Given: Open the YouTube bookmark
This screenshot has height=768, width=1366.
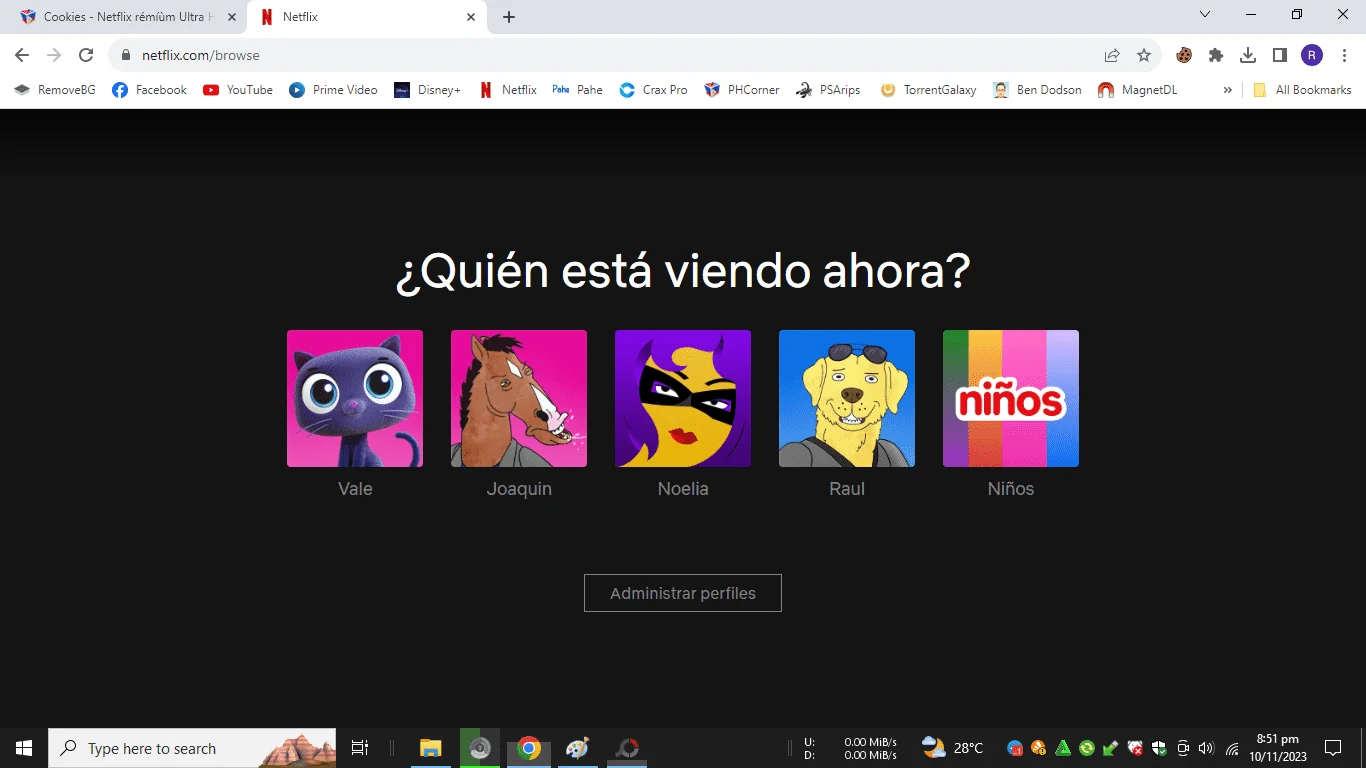Looking at the screenshot, I should pyautogui.click(x=238, y=90).
